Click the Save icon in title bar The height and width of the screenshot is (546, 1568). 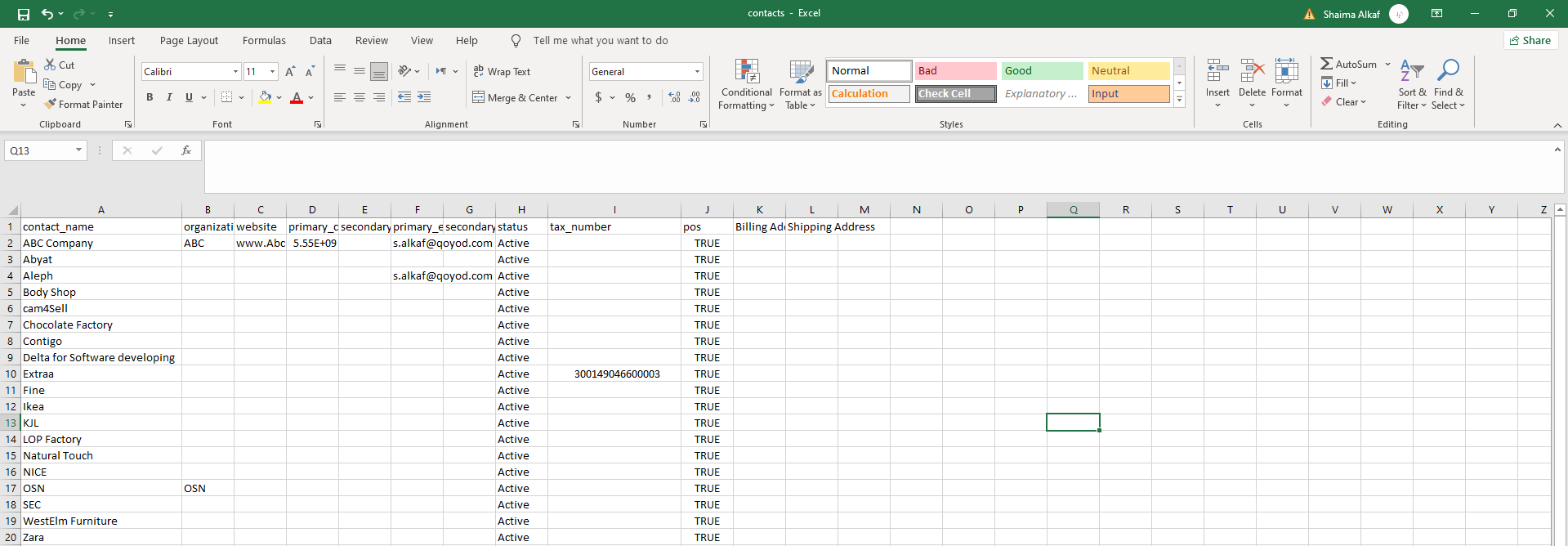pyautogui.click(x=23, y=14)
